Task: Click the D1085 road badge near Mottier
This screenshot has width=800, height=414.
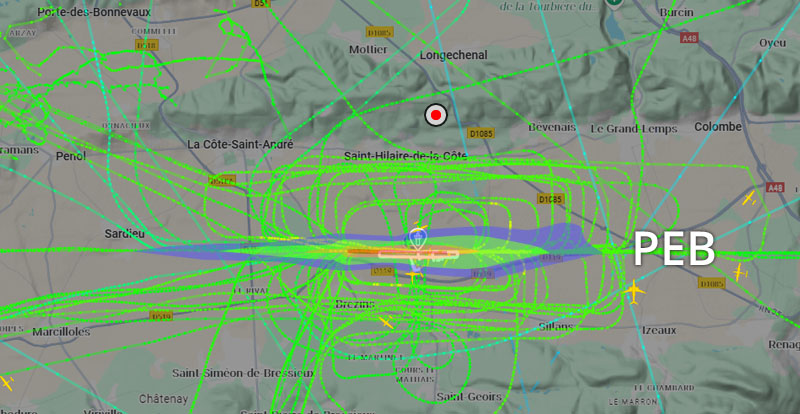Action: pos(380,33)
